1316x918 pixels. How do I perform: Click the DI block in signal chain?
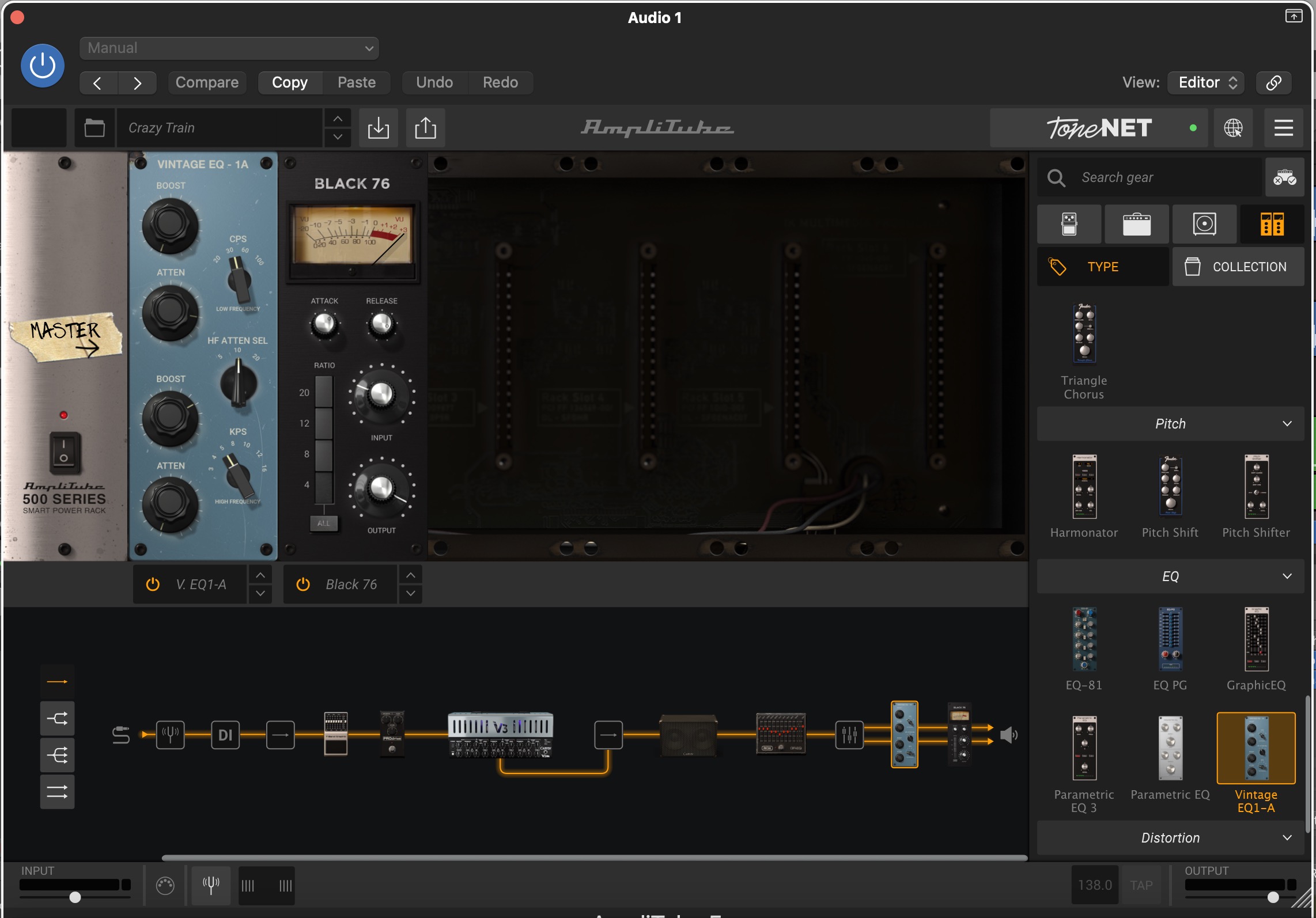[x=225, y=735]
